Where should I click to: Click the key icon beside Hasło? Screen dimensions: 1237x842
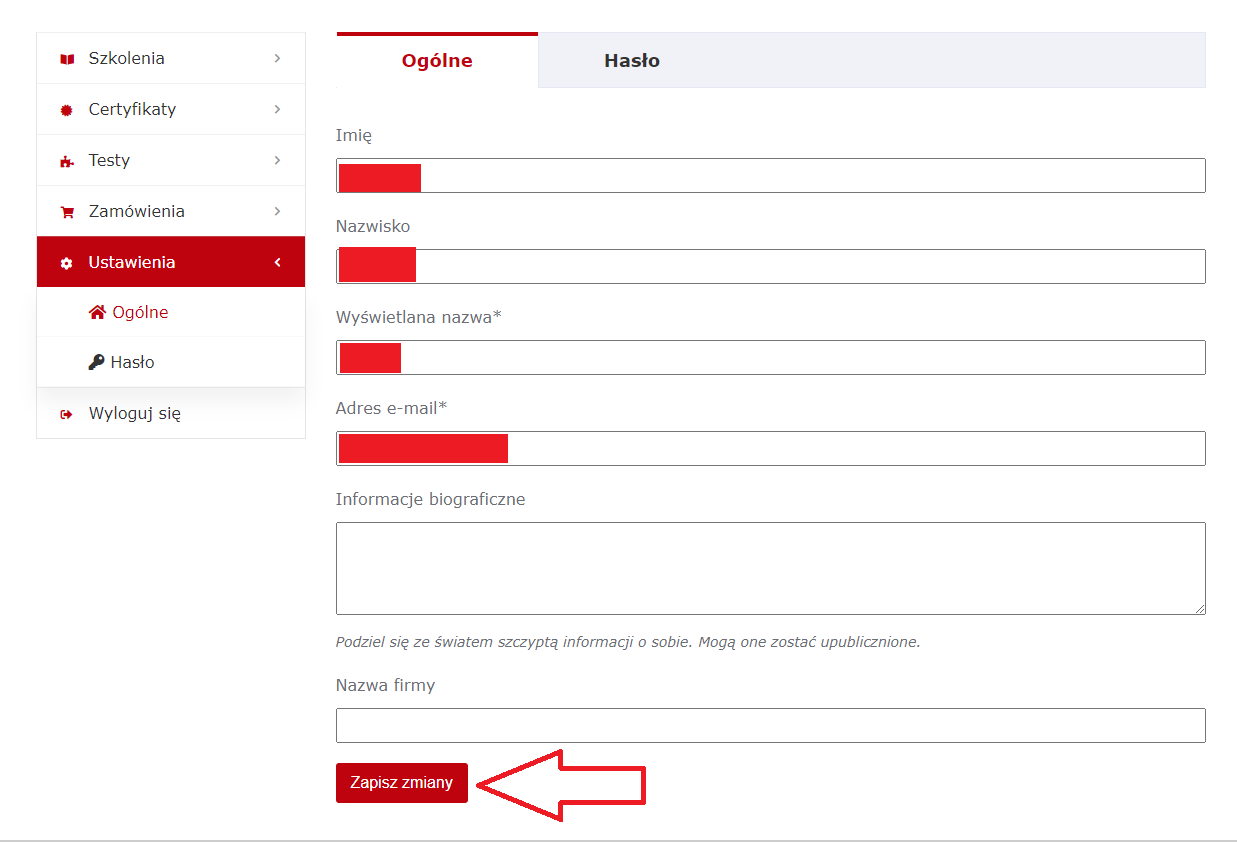pos(97,362)
